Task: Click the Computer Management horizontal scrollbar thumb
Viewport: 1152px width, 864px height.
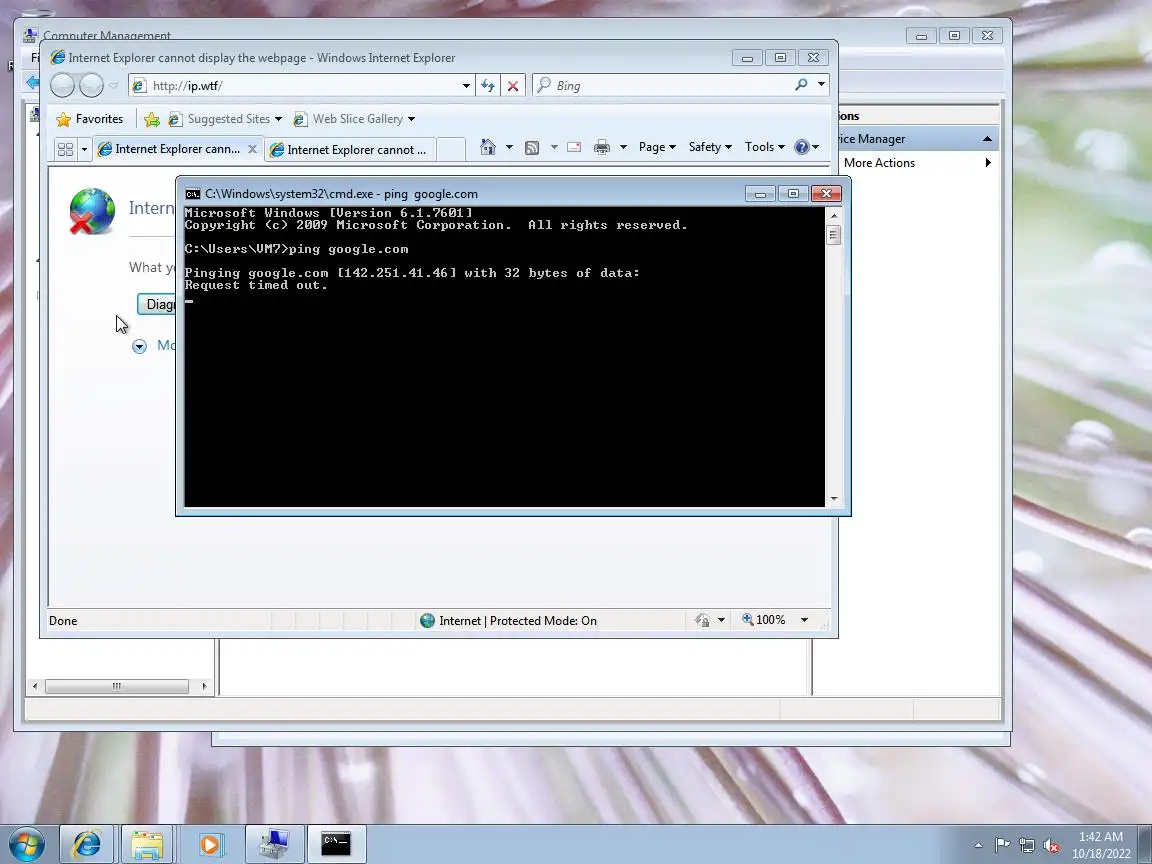Action: pos(117,686)
